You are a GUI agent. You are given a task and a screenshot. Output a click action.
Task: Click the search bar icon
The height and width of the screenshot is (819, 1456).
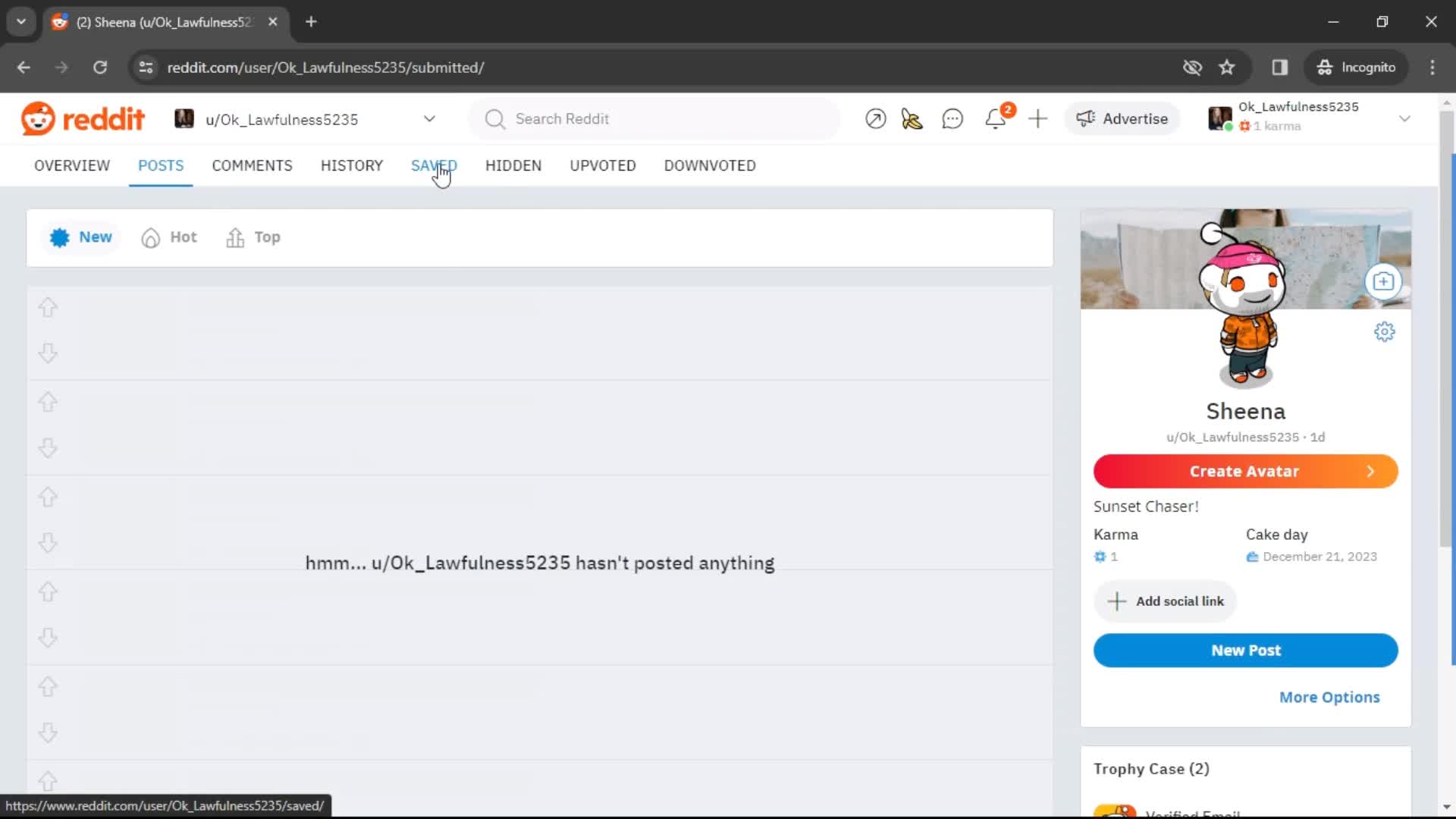[494, 118]
